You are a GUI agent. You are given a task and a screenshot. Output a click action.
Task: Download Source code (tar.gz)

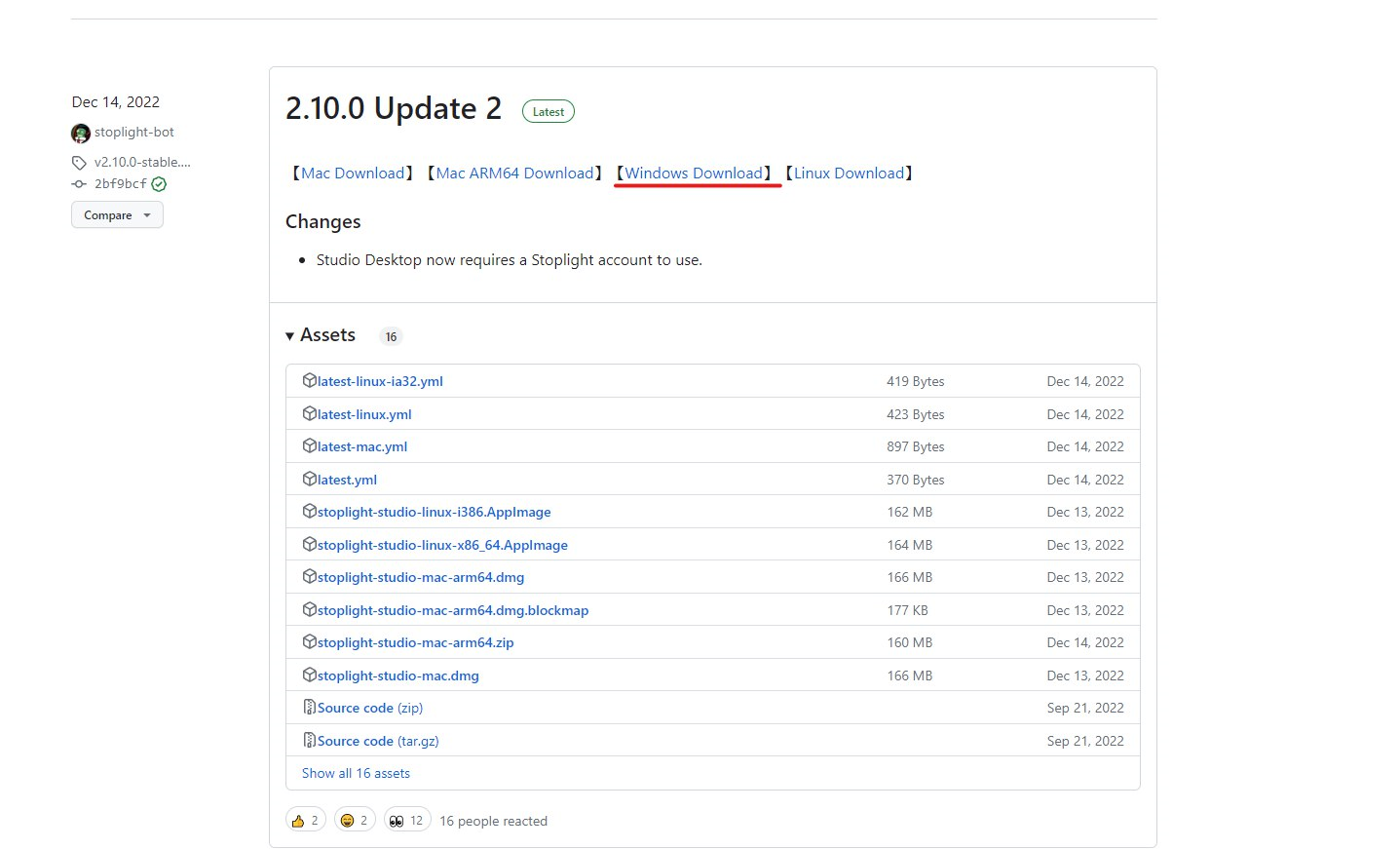[x=378, y=741]
